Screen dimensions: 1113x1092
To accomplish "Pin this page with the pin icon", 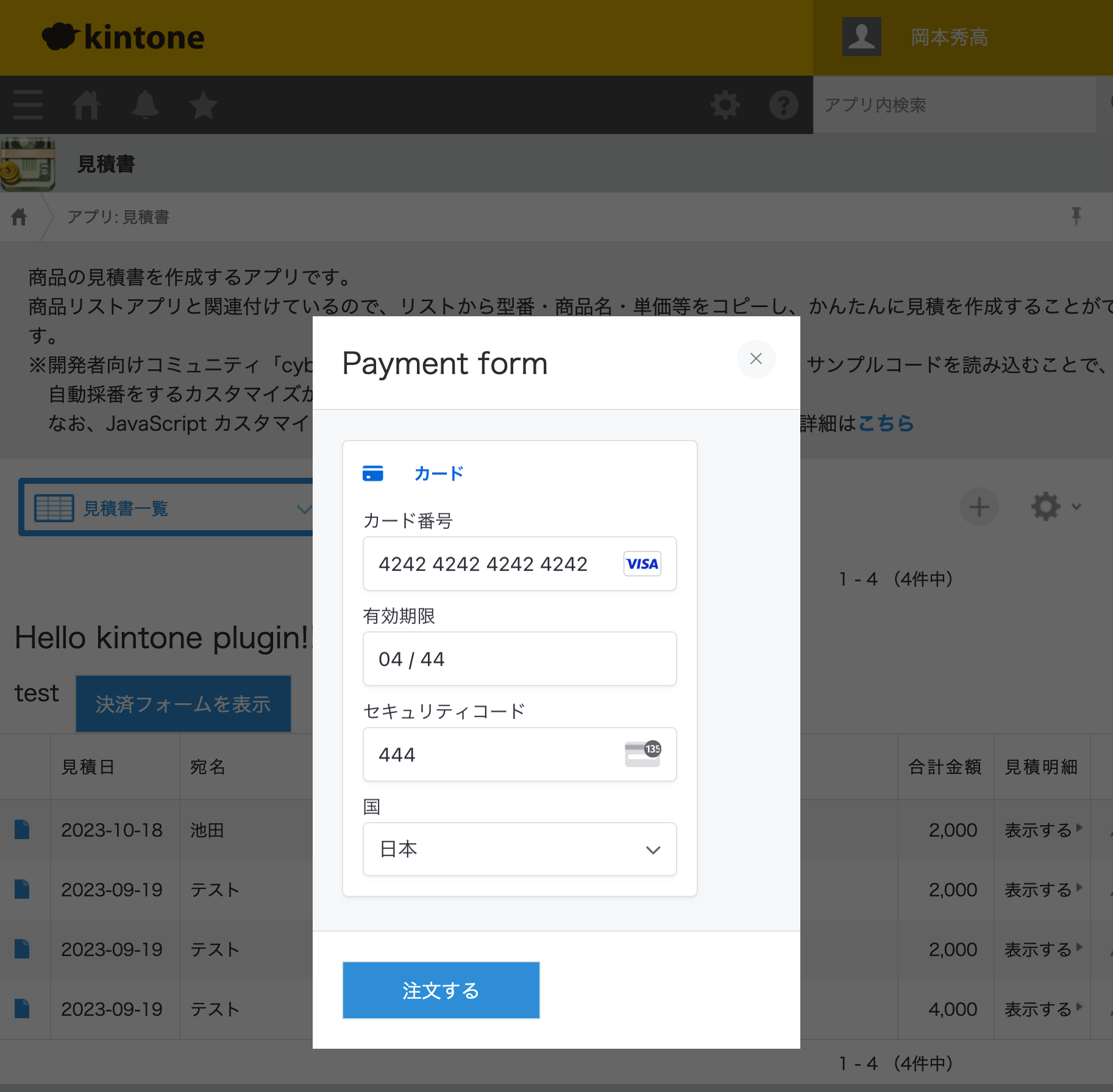I will [1076, 216].
